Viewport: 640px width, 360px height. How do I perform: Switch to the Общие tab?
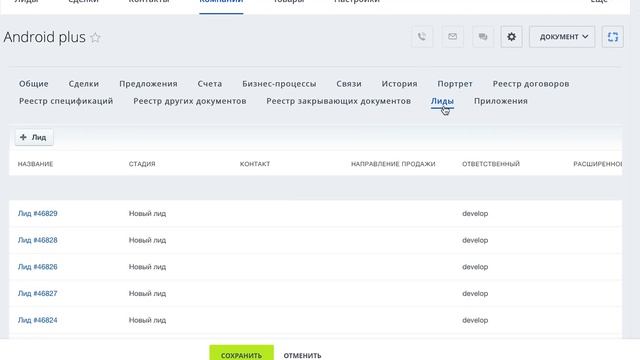point(34,84)
